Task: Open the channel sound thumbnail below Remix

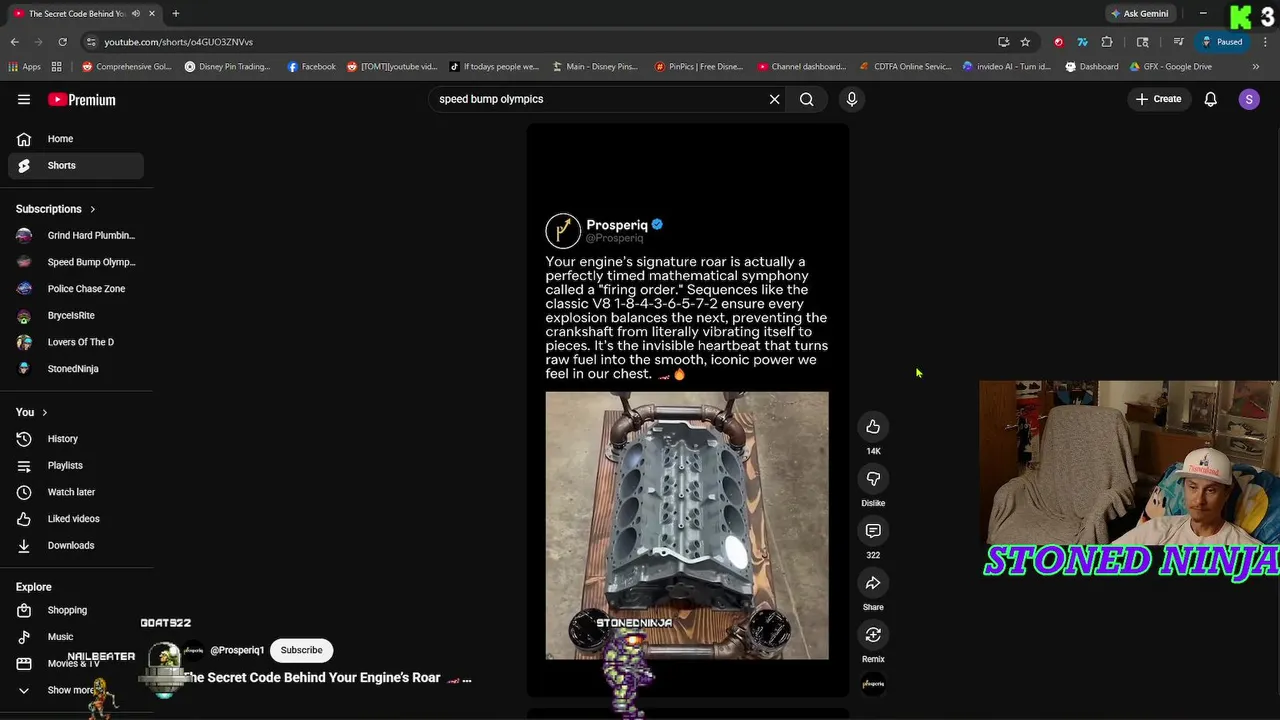Action: coord(873,685)
